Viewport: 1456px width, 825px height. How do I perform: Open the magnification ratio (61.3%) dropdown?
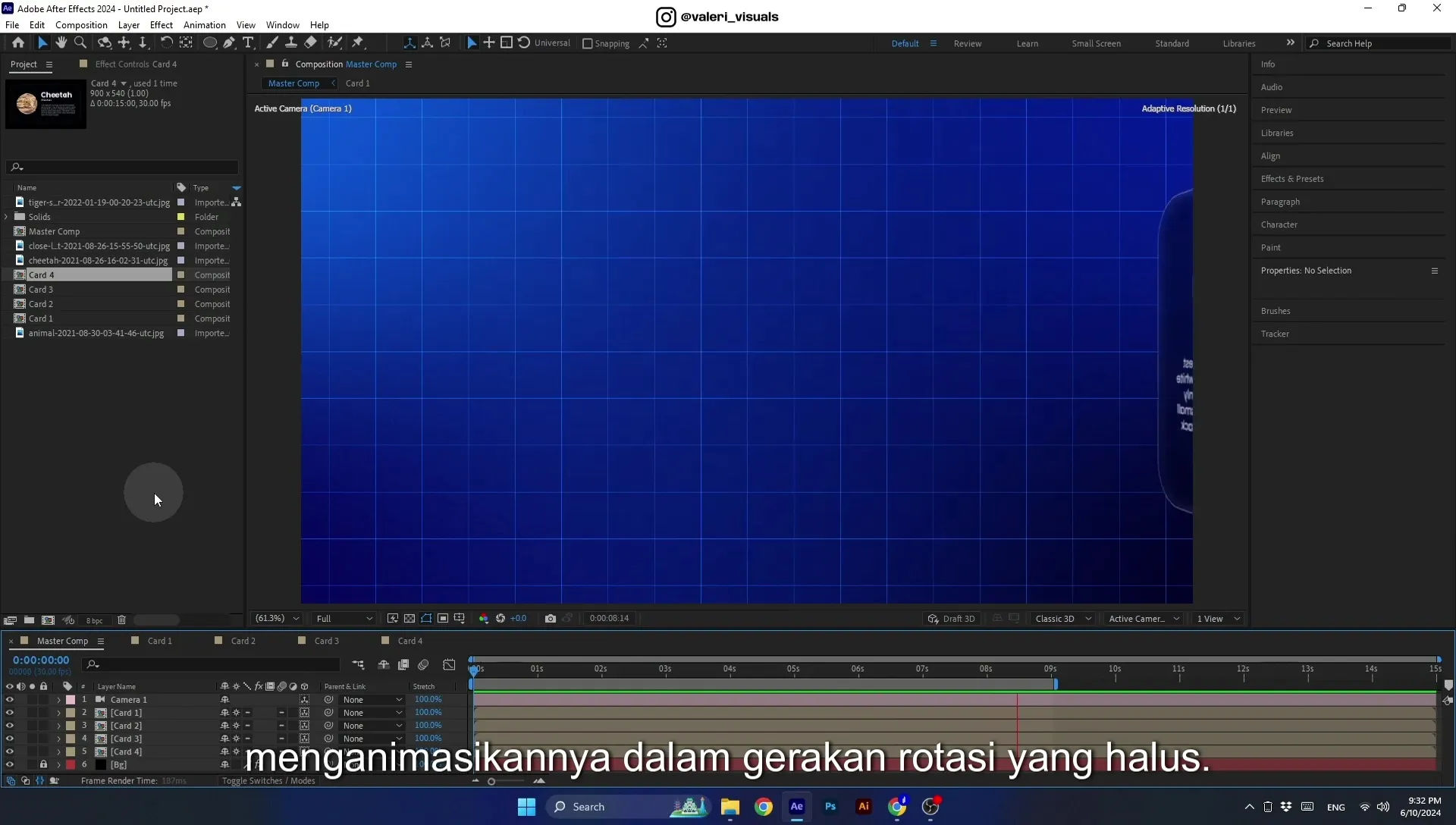[x=277, y=619]
